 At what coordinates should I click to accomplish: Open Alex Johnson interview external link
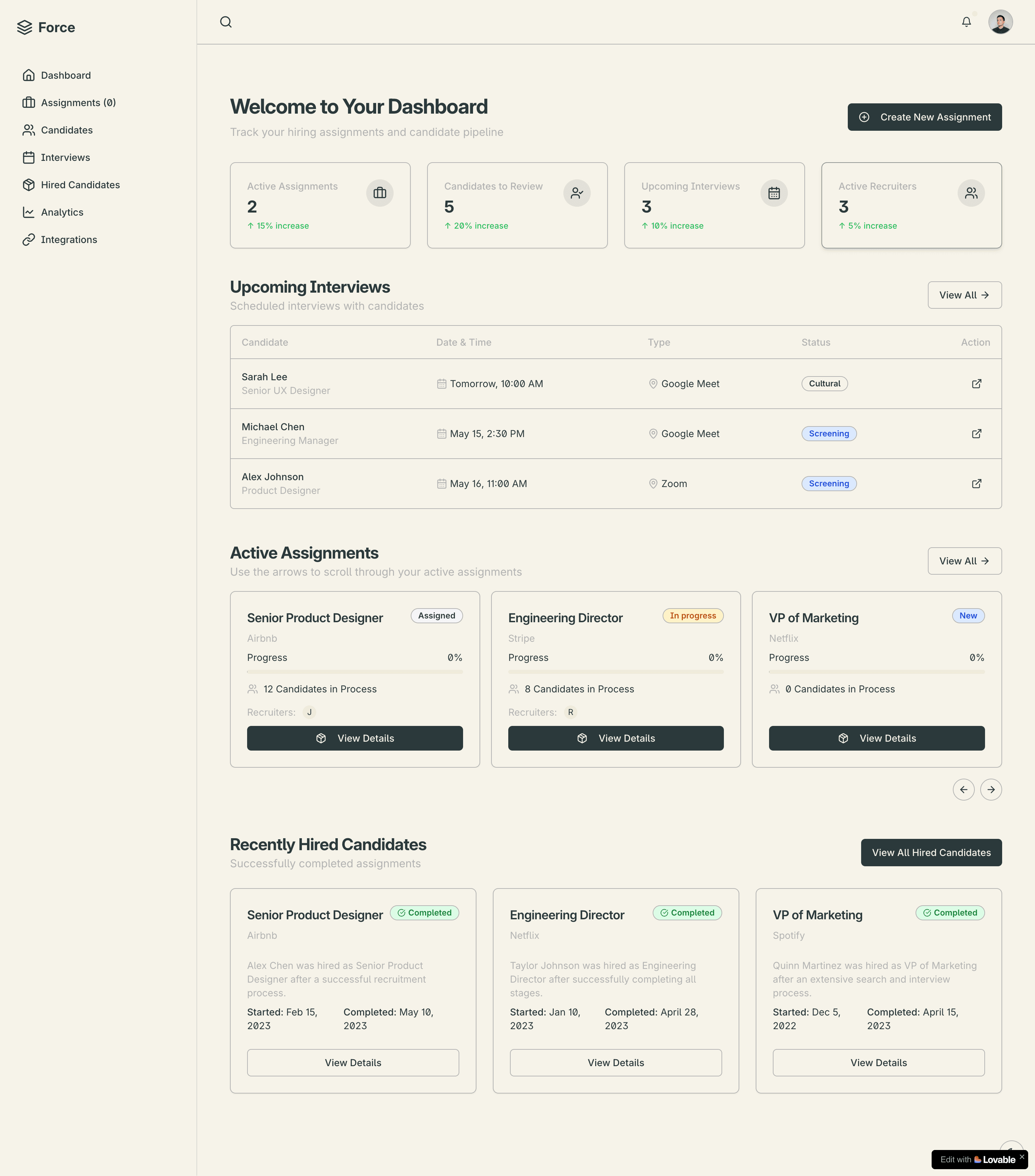(976, 484)
